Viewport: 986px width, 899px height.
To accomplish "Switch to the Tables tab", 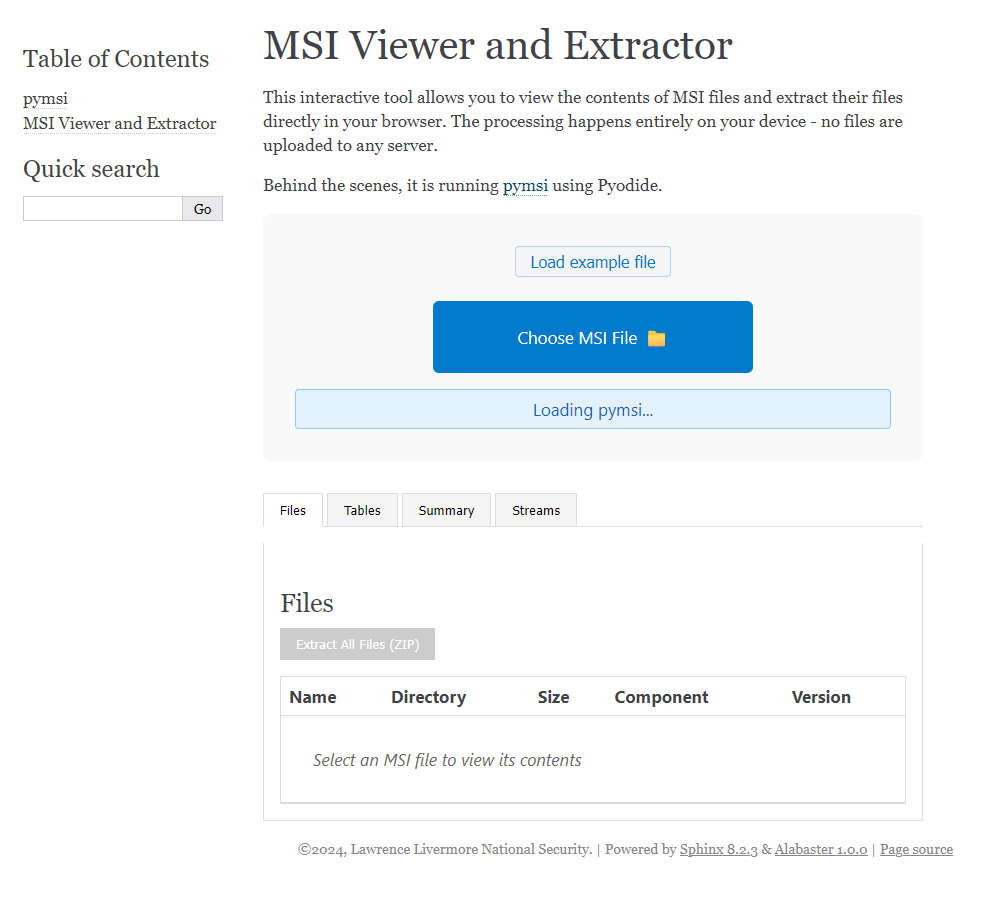I will tap(362, 510).
